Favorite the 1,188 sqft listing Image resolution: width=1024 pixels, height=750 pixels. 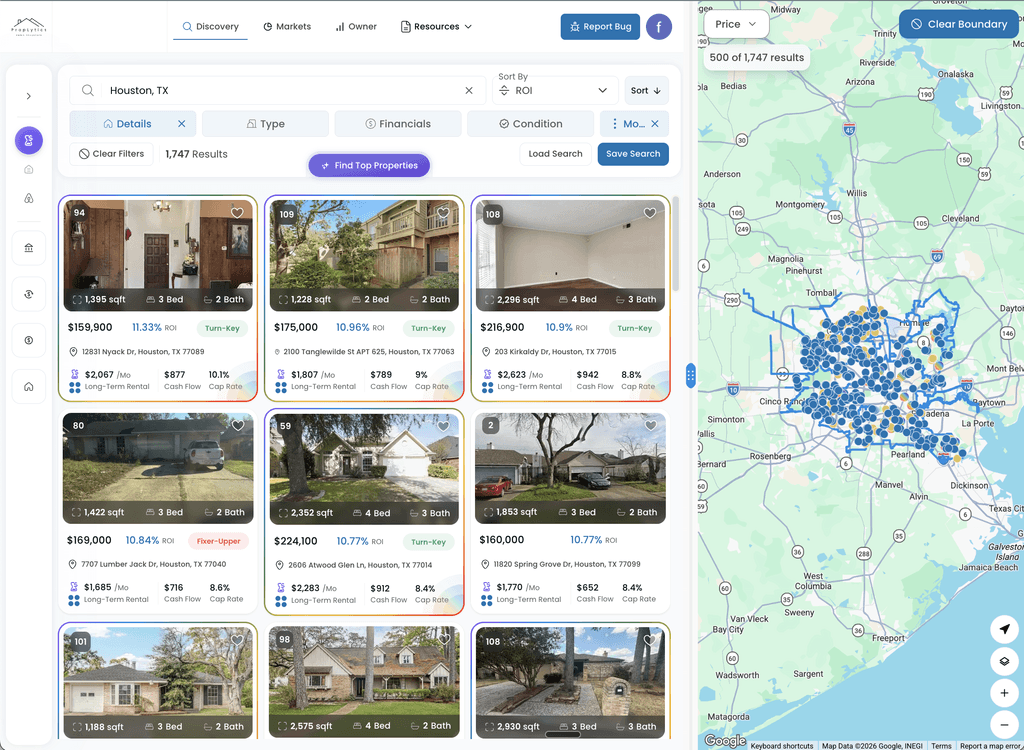click(x=237, y=640)
